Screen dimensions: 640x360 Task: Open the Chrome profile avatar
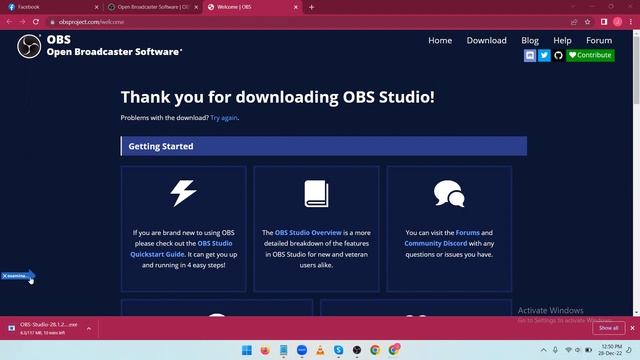tap(618, 22)
